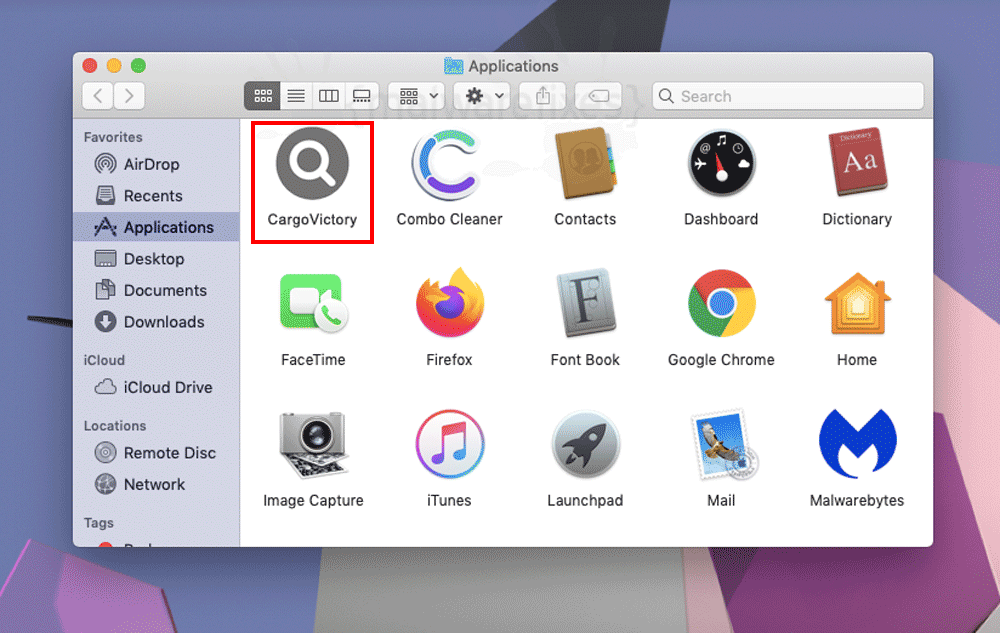Select the Malwarebytes app icon
The width and height of the screenshot is (1000, 633).
857,443
